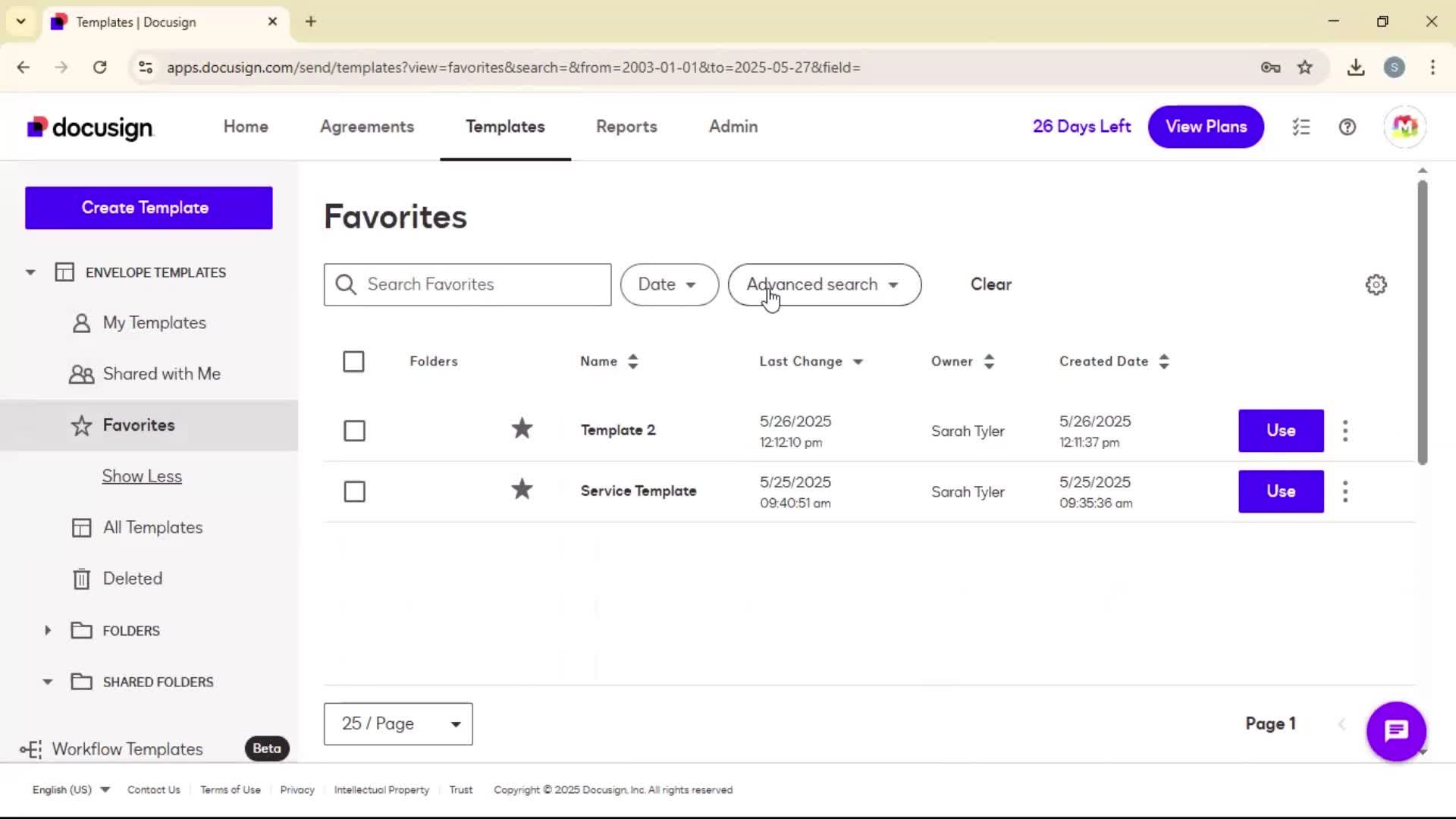
Task: Open the Contact Us footer link
Action: tap(154, 789)
